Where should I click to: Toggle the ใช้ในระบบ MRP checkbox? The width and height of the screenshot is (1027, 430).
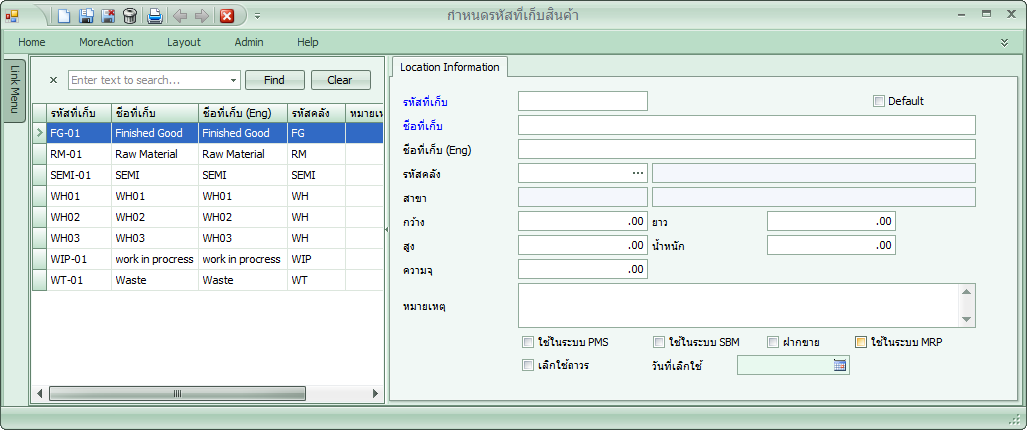pyautogui.click(x=860, y=342)
